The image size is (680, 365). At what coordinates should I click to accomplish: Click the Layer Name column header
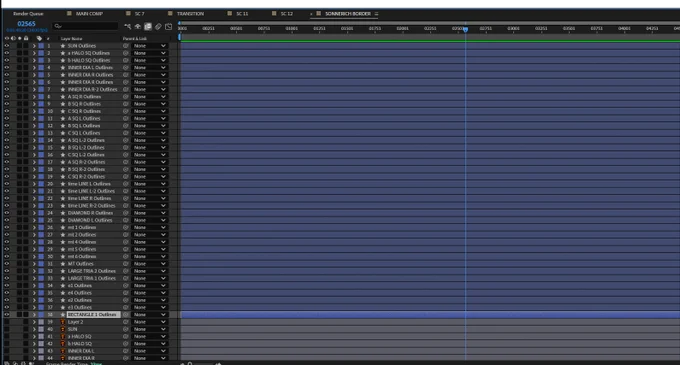click(72, 39)
